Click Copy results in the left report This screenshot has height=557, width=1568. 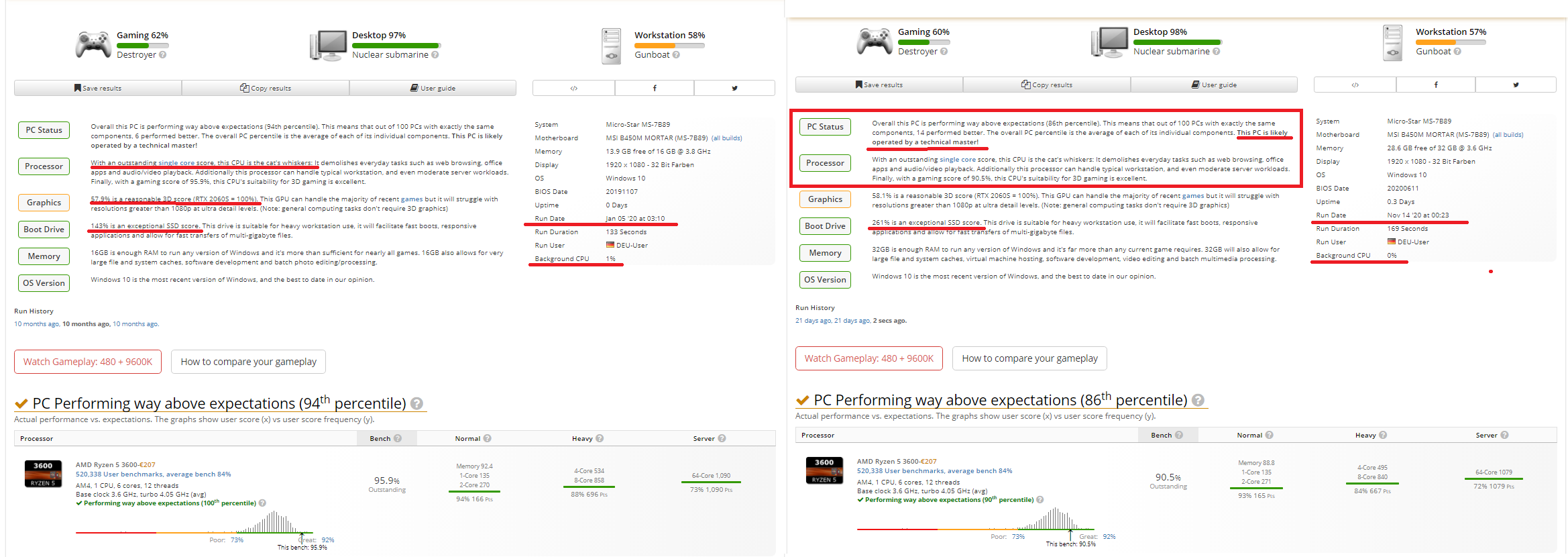pyautogui.click(x=266, y=88)
